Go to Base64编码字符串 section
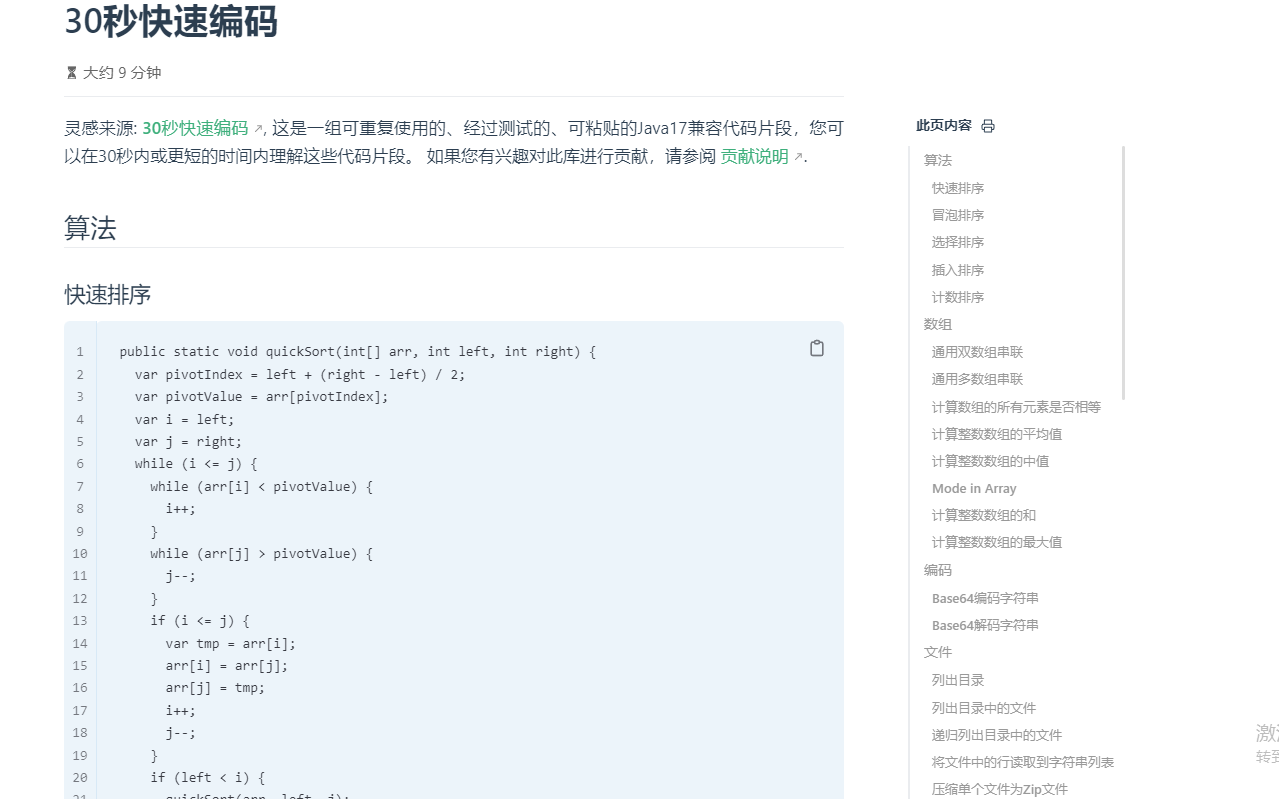The image size is (1279, 799). coord(985,598)
